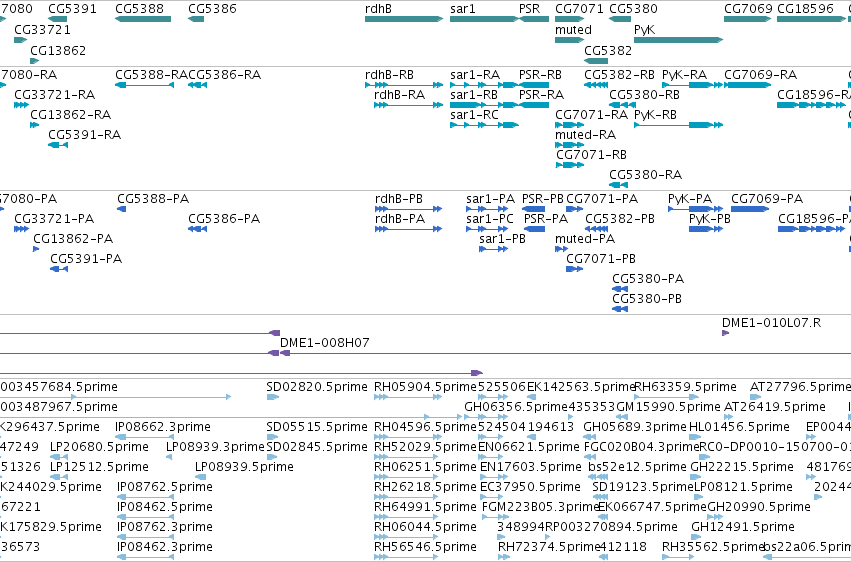Click the CG5382 gene label
The image size is (851, 562).
click(x=608, y=50)
